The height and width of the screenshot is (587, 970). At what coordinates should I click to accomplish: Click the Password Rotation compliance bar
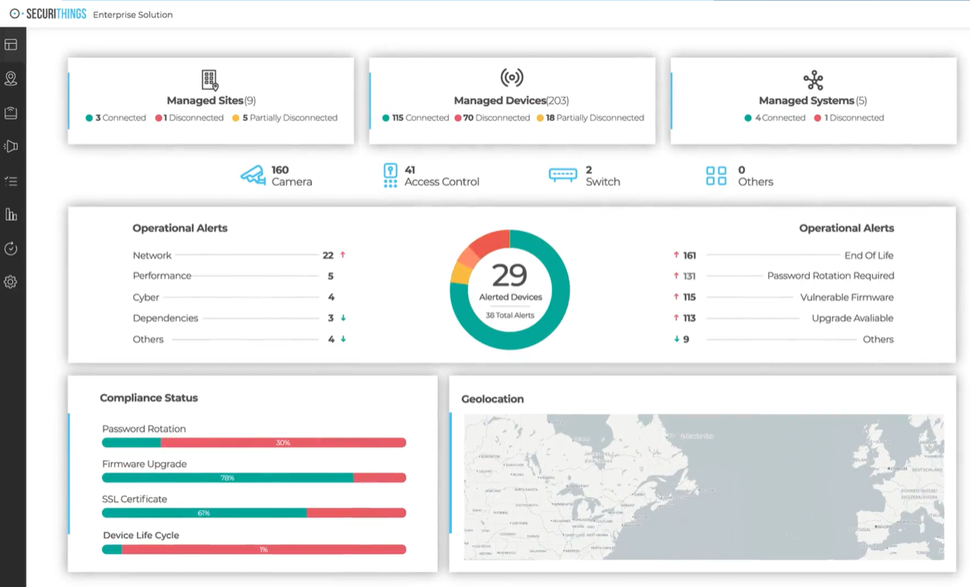[254, 442]
